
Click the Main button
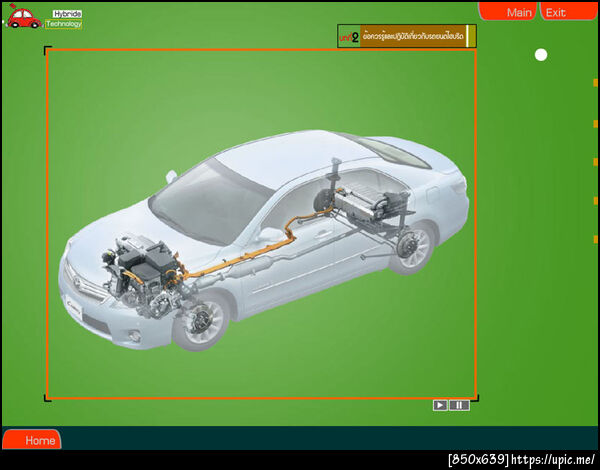(508, 11)
